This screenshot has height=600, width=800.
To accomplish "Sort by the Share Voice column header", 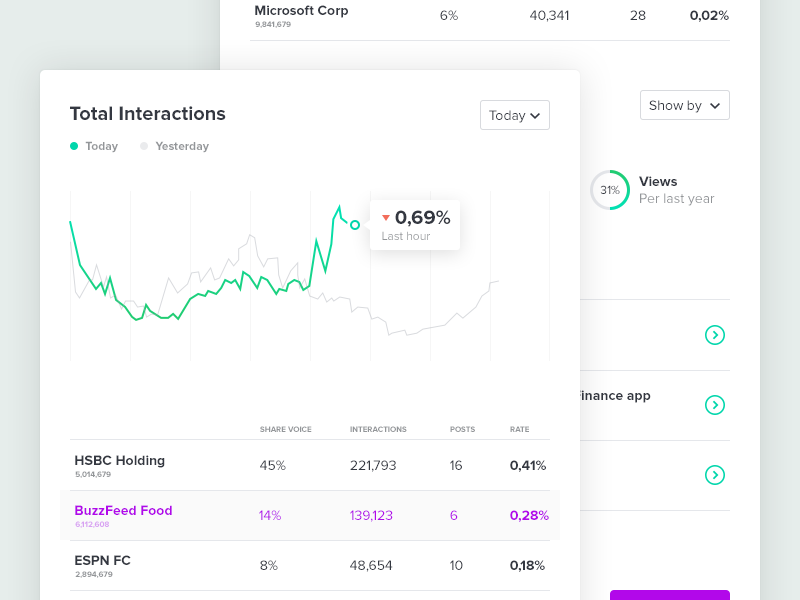I will 285,429.
